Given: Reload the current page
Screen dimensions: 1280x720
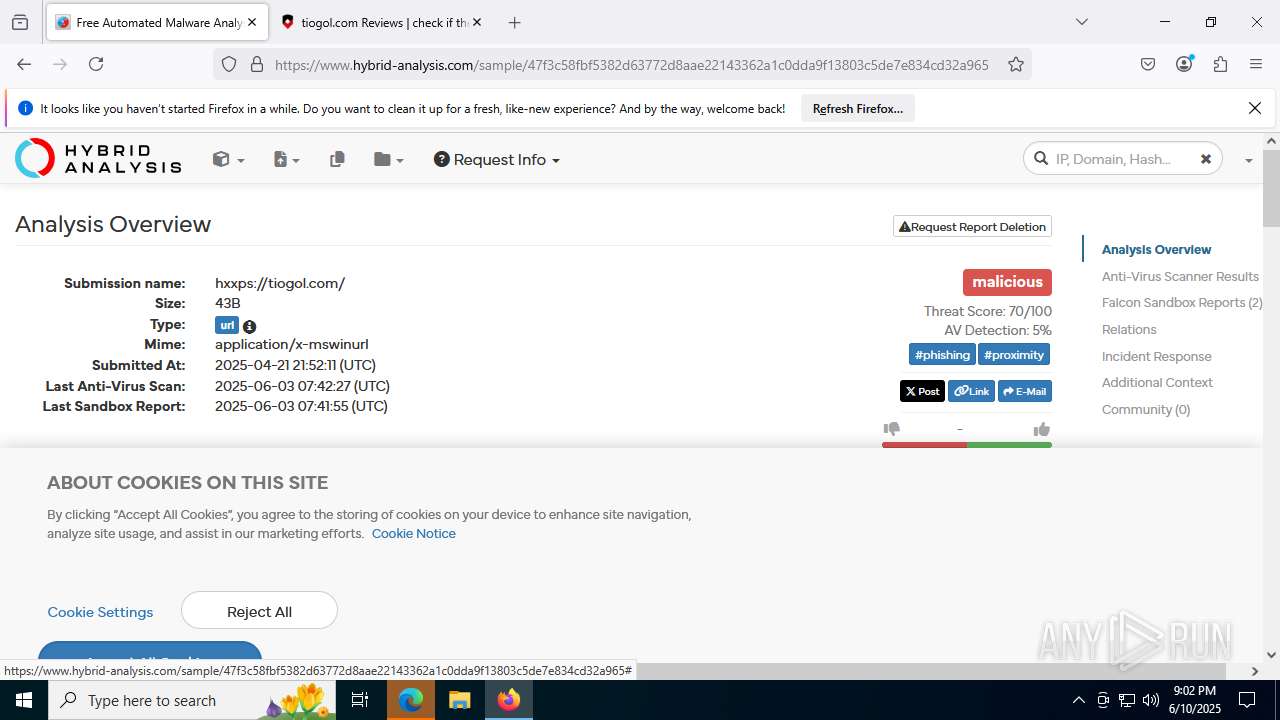Looking at the screenshot, I should pos(96,64).
